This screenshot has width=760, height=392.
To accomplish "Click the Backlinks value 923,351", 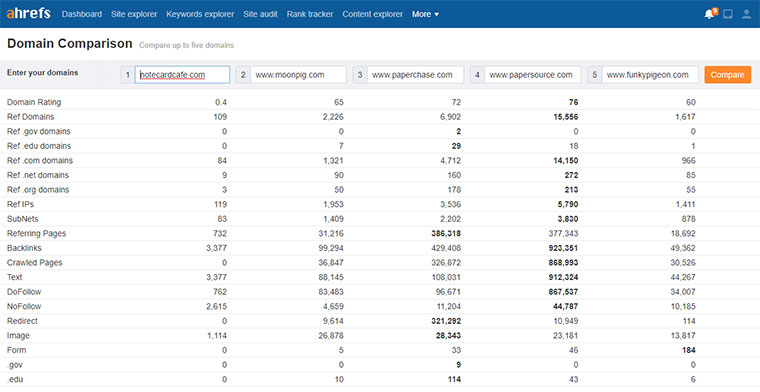I will pos(563,248).
